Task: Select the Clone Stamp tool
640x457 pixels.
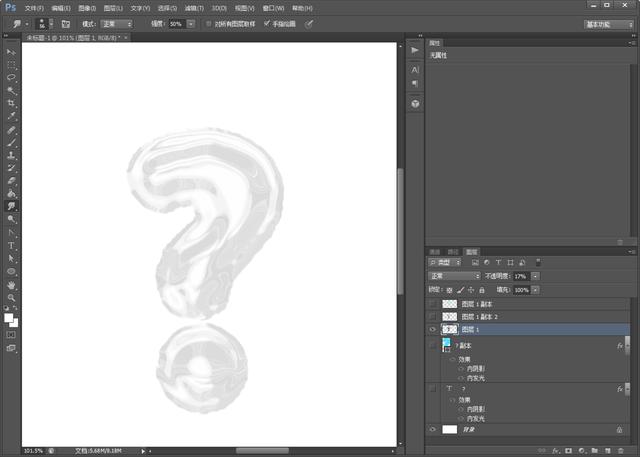Action: click(11, 155)
